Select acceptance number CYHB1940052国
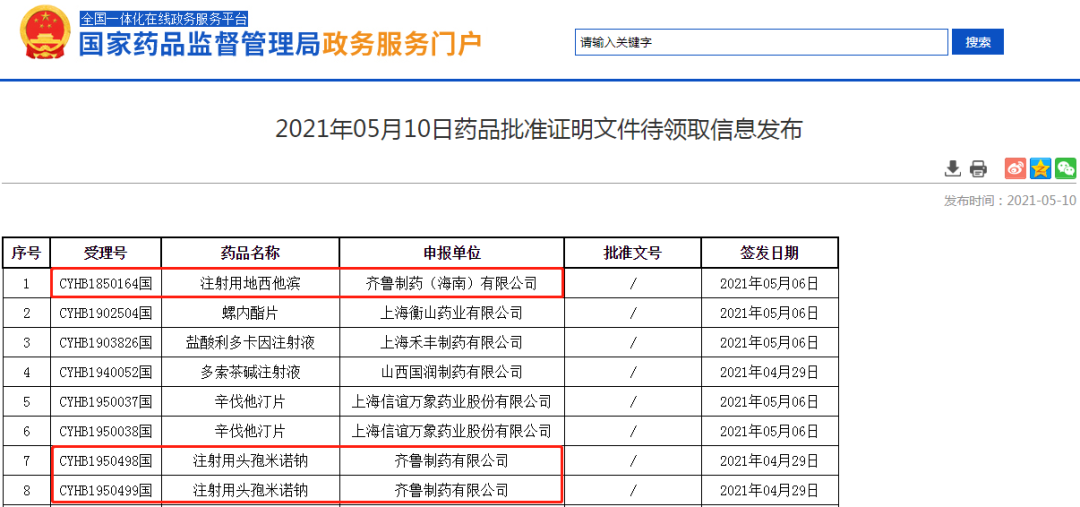This screenshot has width=1080, height=507. tap(105, 373)
